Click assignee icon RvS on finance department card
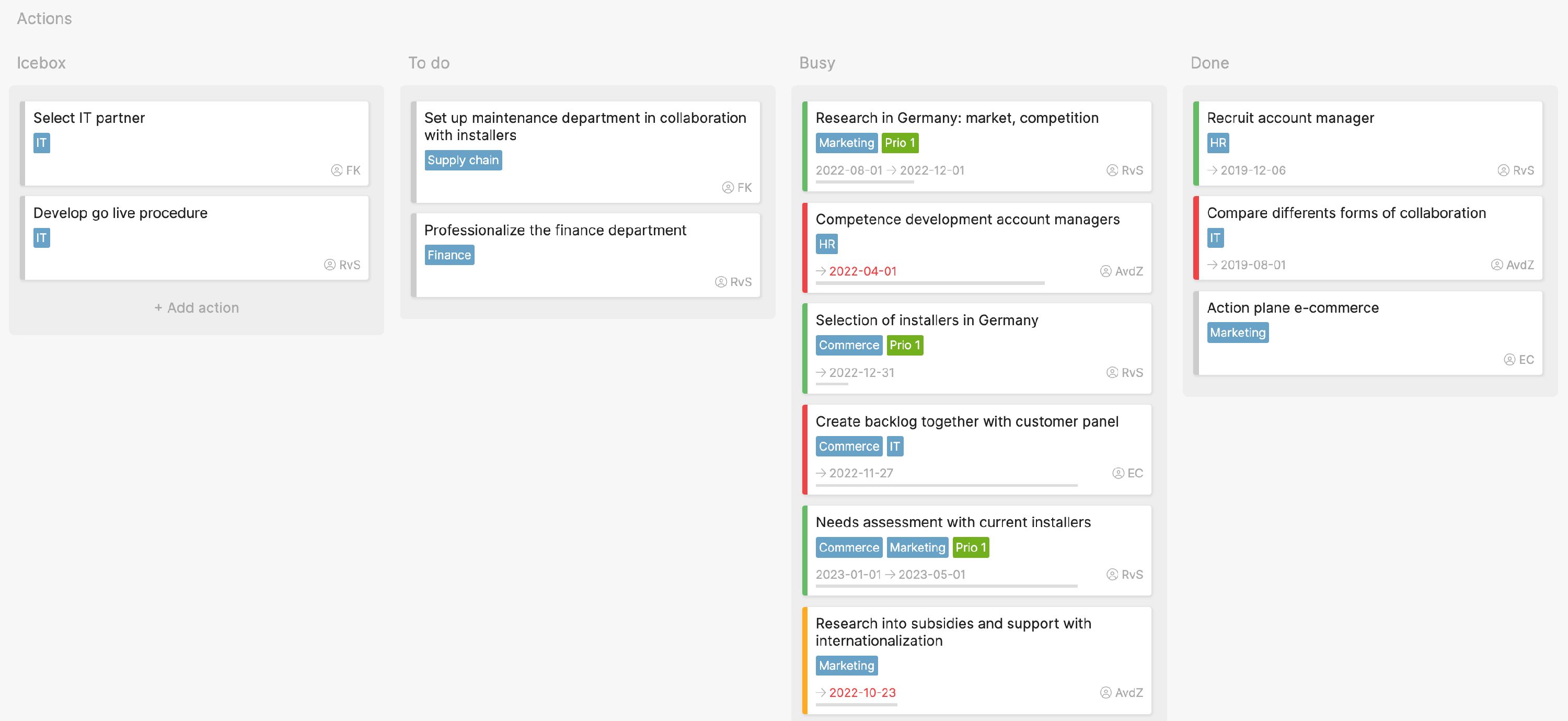 tap(721, 282)
